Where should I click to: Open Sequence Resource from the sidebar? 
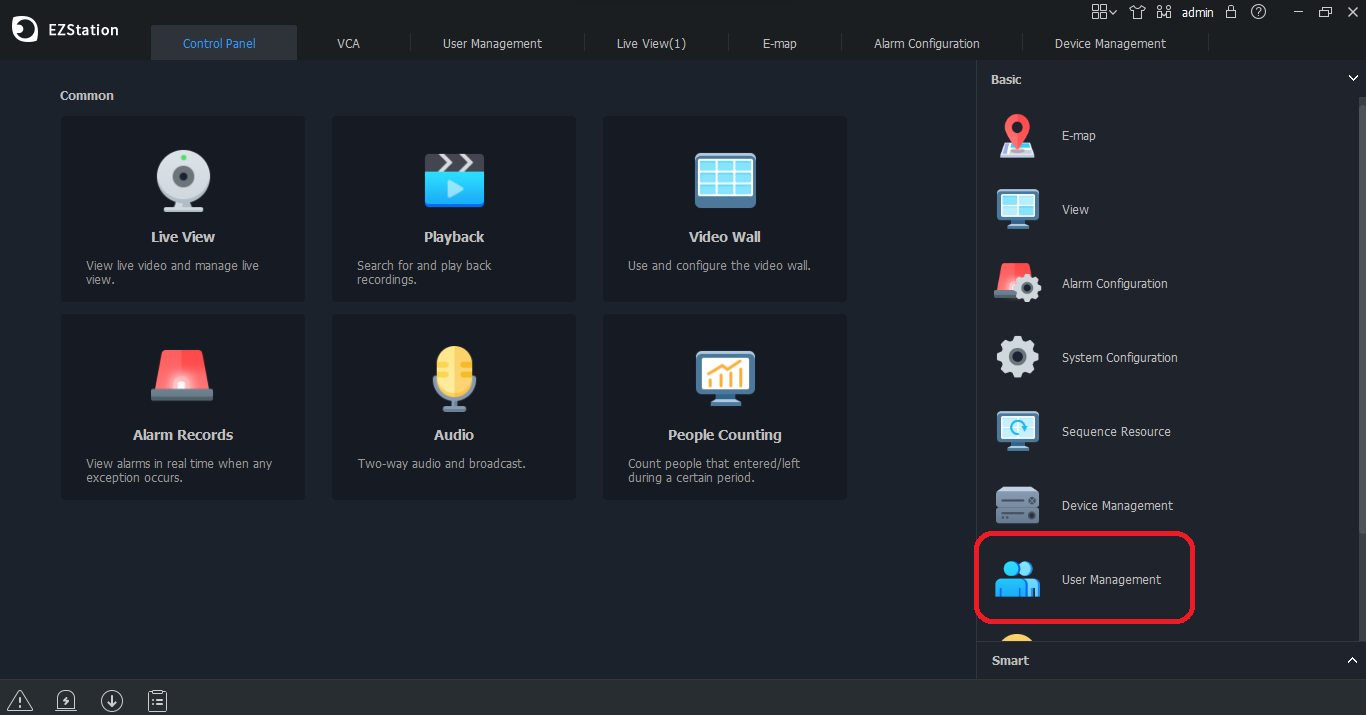click(x=1115, y=431)
